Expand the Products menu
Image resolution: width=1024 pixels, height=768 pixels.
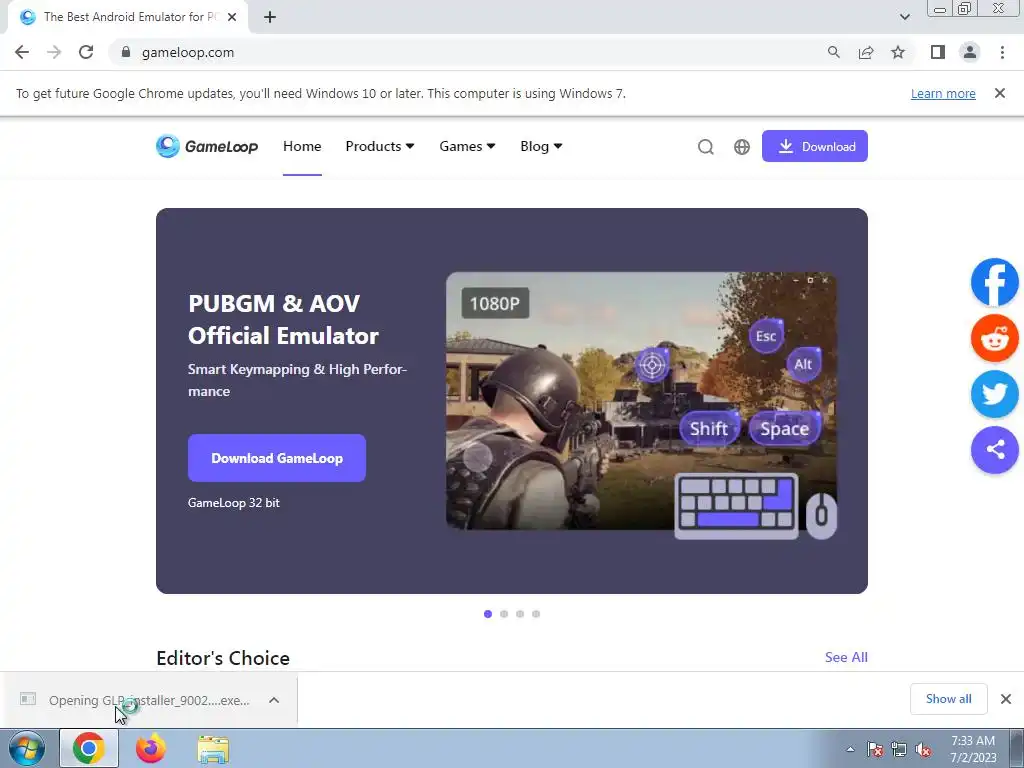tap(379, 146)
